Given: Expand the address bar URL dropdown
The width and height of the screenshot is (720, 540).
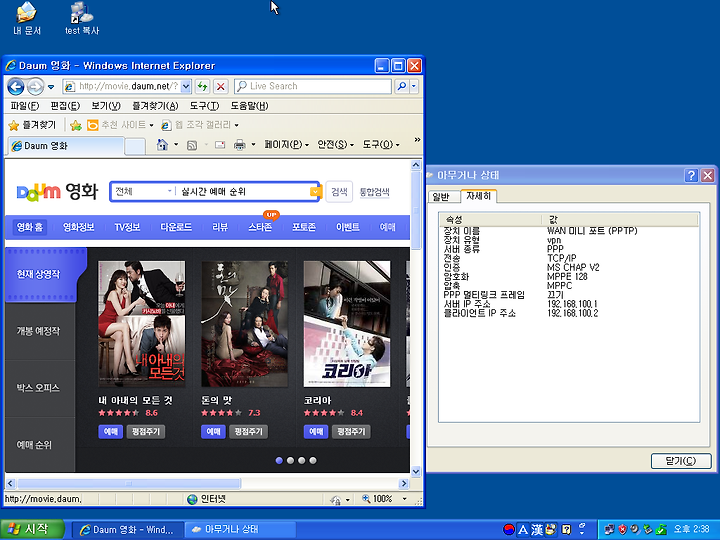Looking at the screenshot, I should coord(186,86).
